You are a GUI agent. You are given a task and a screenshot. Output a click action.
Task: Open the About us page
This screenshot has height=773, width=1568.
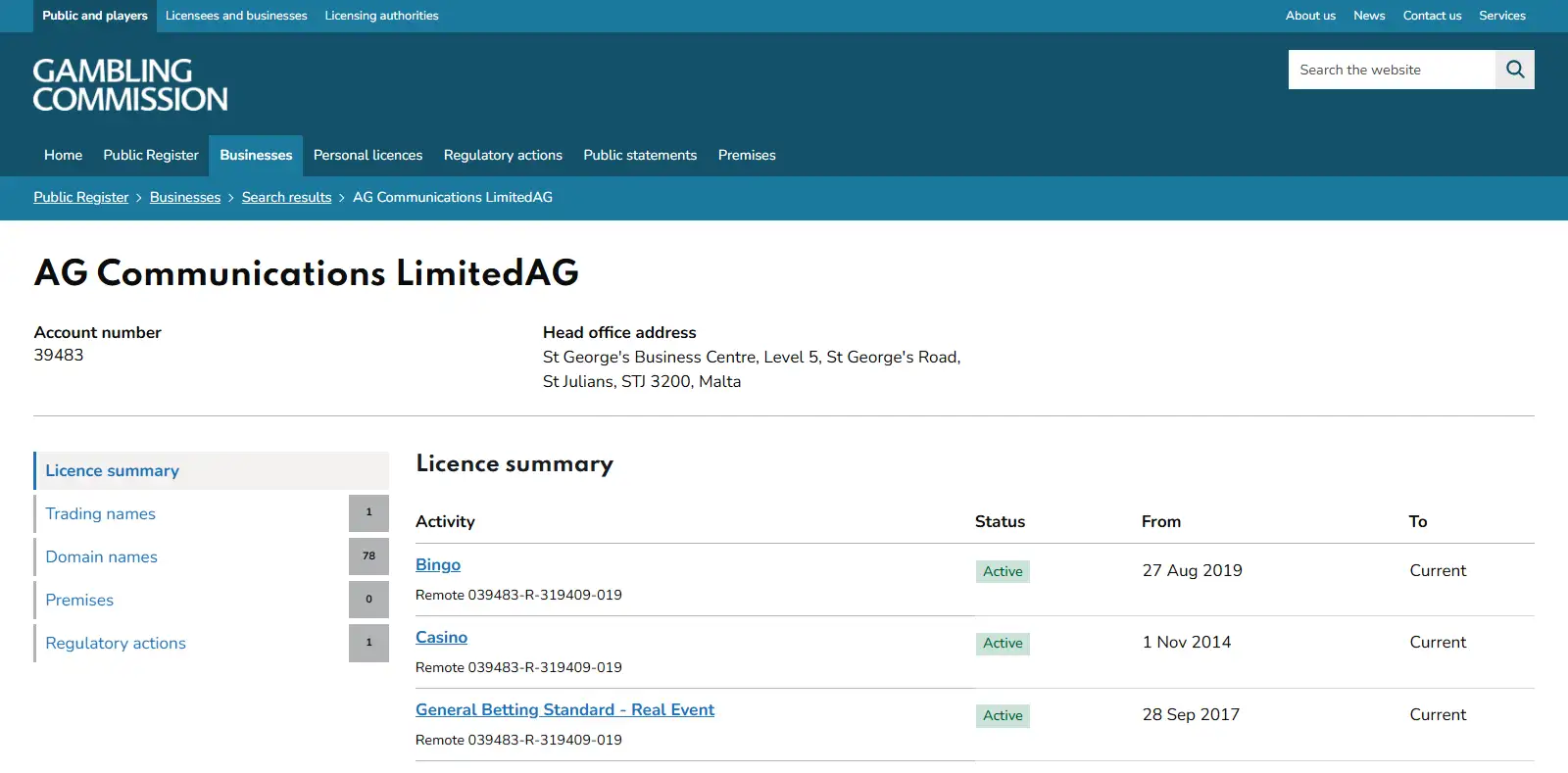pyautogui.click(x=1310, y=16)
